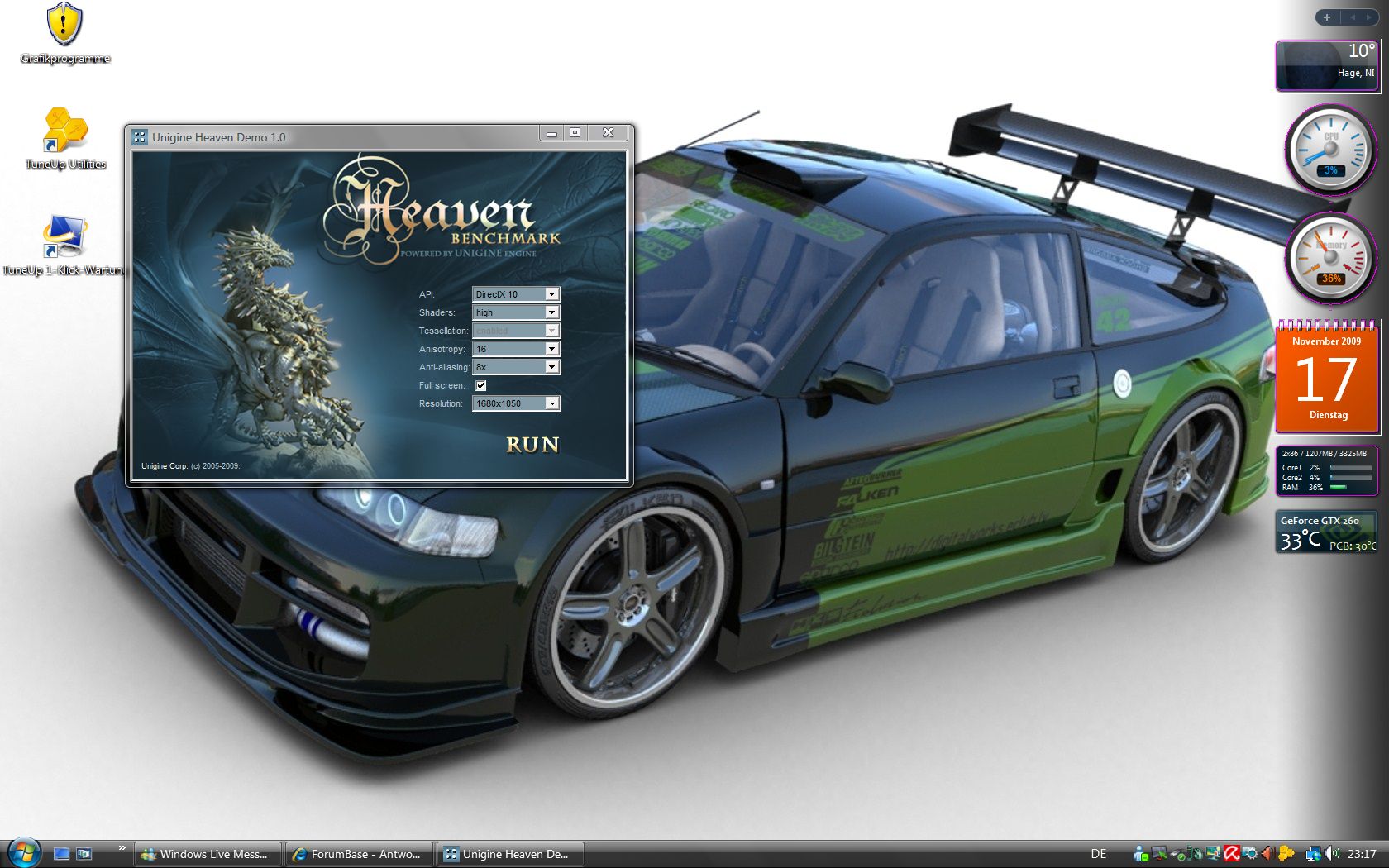The height and width of the screenshot is (868, 1389).
Task: Open the Resolution dropdown showing 1680x1050
Action: click(516, 403)
